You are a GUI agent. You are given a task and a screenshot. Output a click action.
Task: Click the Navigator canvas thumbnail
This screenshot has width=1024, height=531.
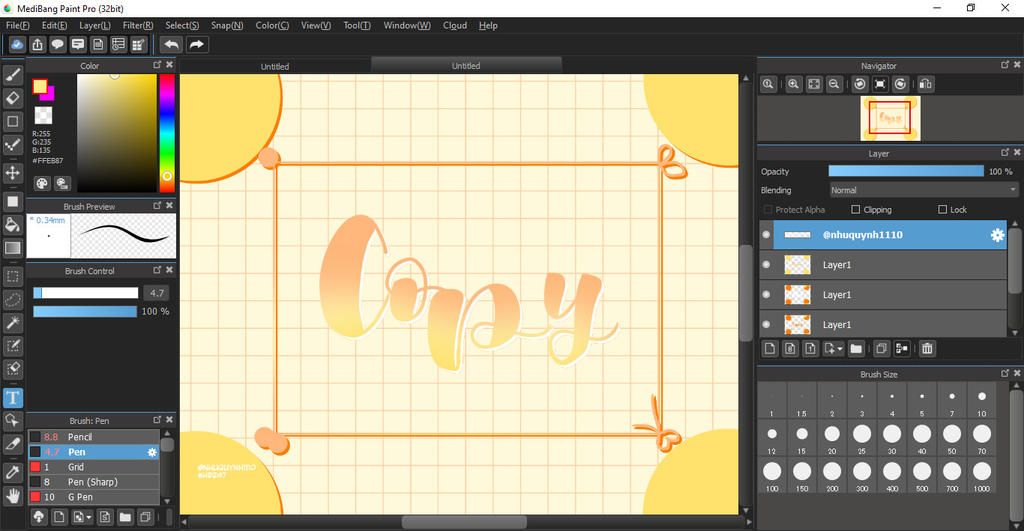coord(890,118)
